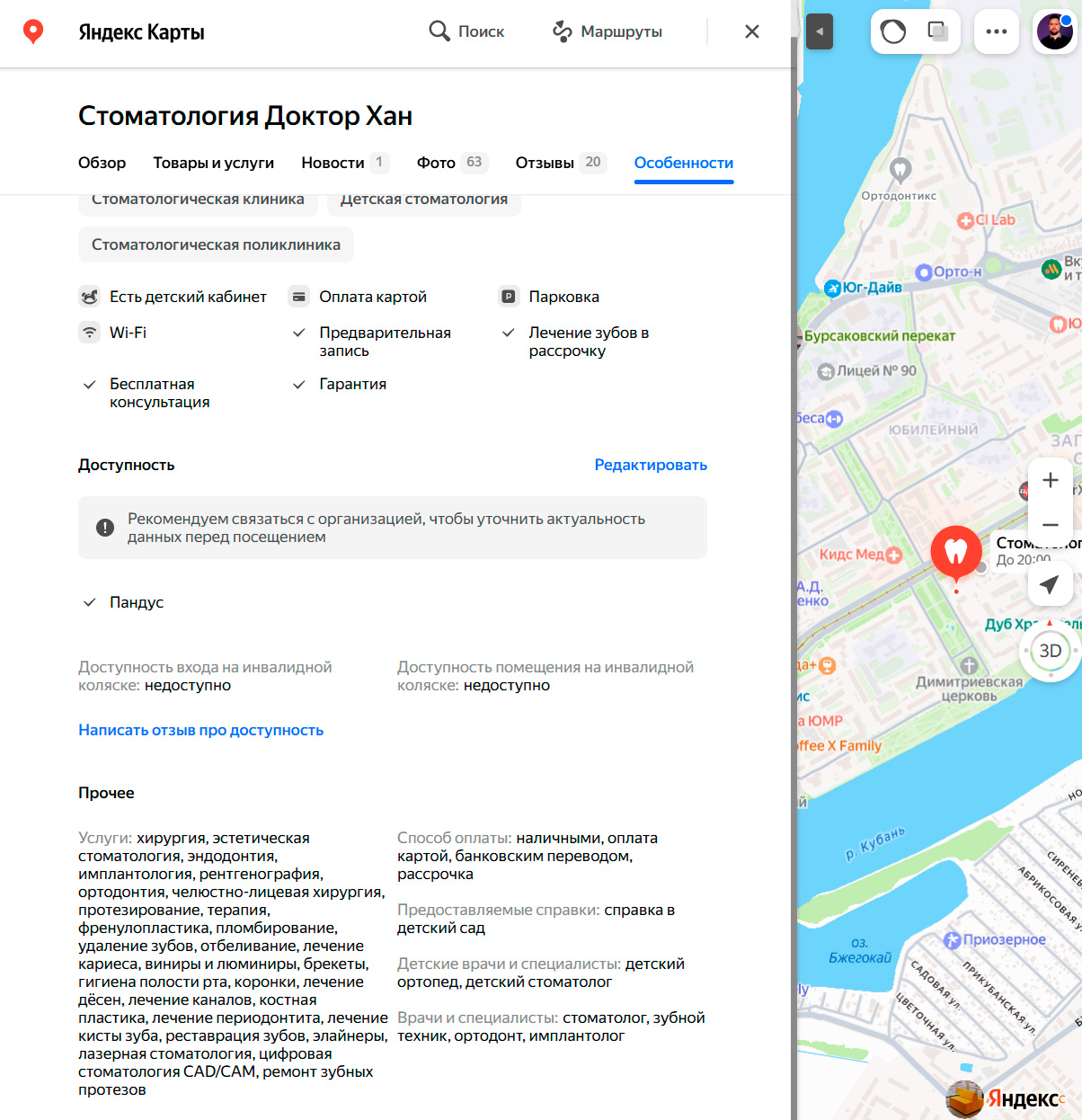Click the Wi-Fi feature text
The width and height of the screenshot is (1082, 1120).
tap(128, 333)
